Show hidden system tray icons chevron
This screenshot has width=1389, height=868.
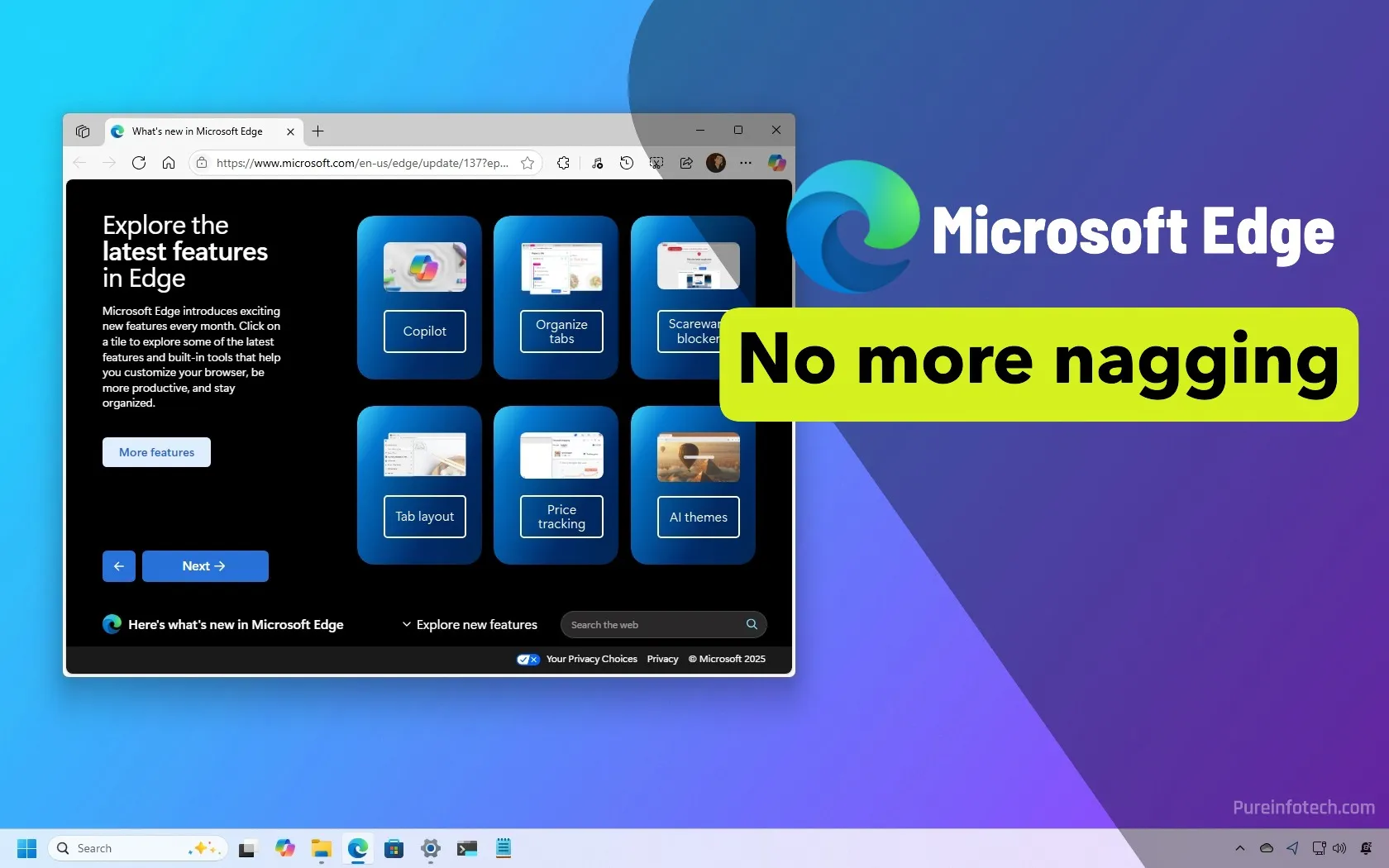1240,848
